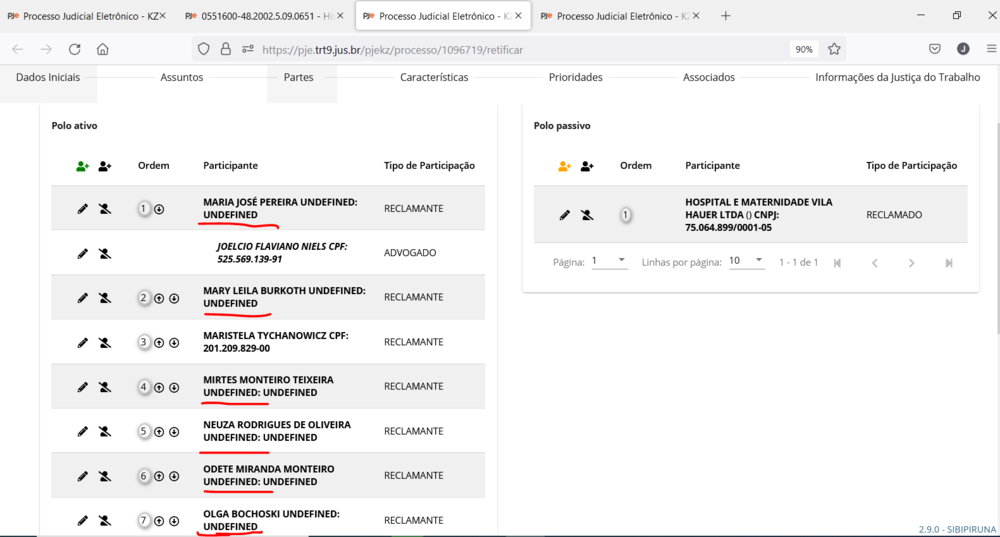The height and width of the screenshot is (537, 1000).
Task: Remove participant Odete Miranda Monteiro
Action: pyautogui.click(x=105, y=476)
